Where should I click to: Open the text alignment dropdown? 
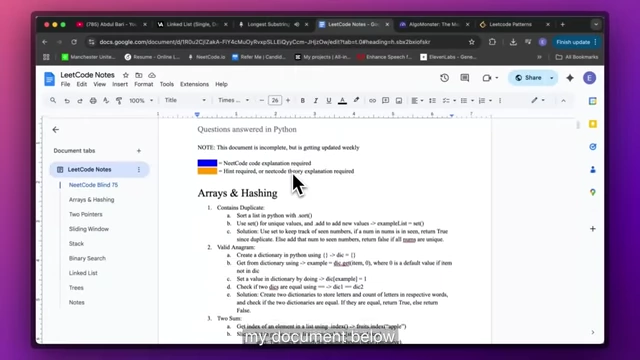pyautogui.click(x=417, y=100)
